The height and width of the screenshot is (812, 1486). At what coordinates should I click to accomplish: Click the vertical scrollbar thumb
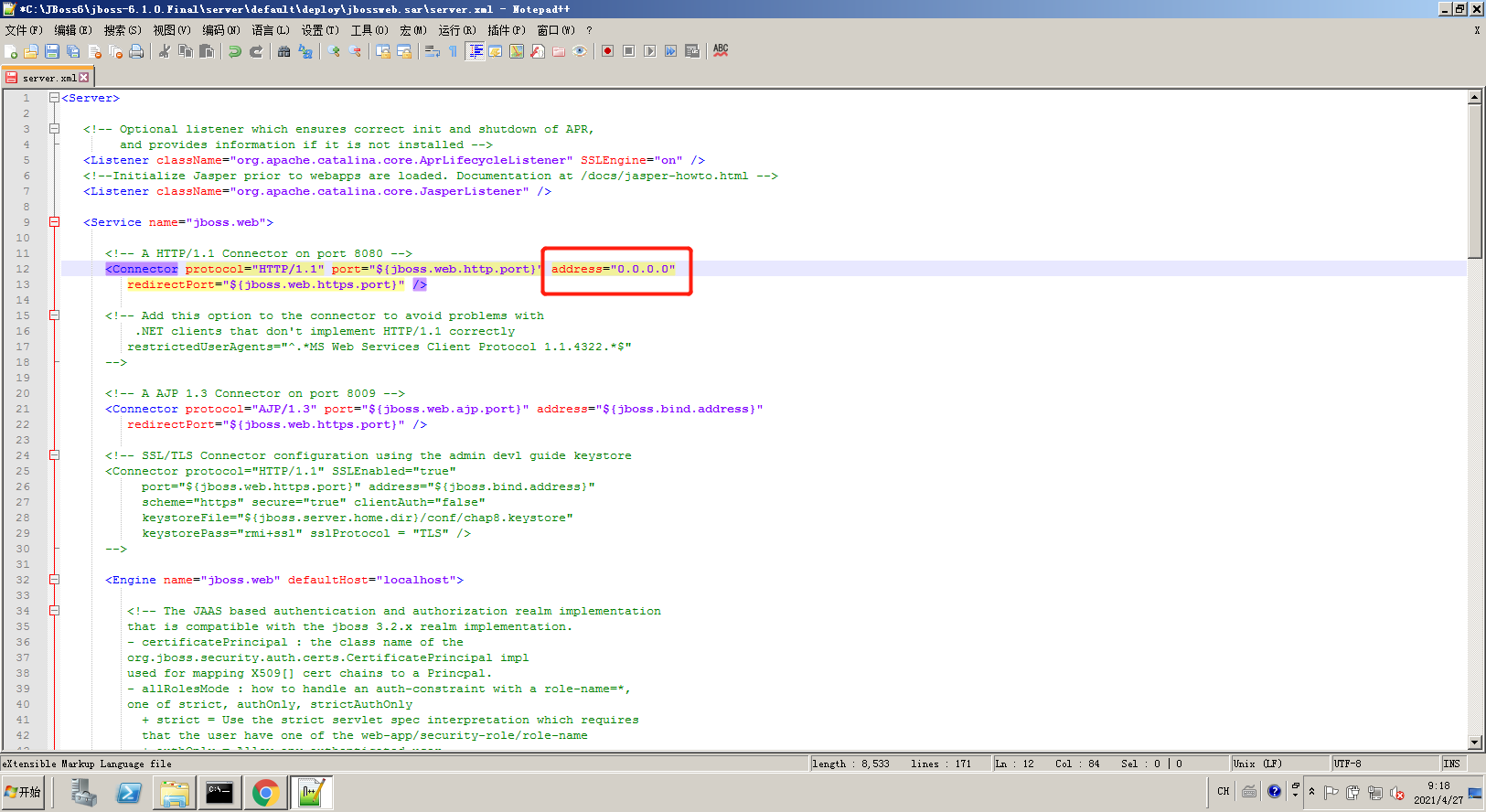(x=1475, y=181)
